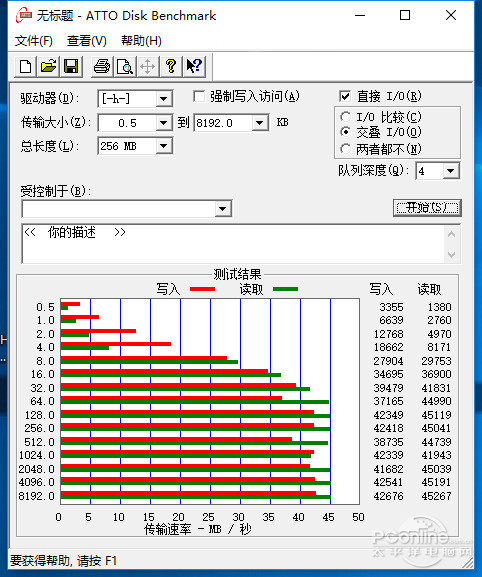Enable the 强制写入访问 checkbox
The width and height of the screenshot is (482, 577).
(x=199, y=97)
